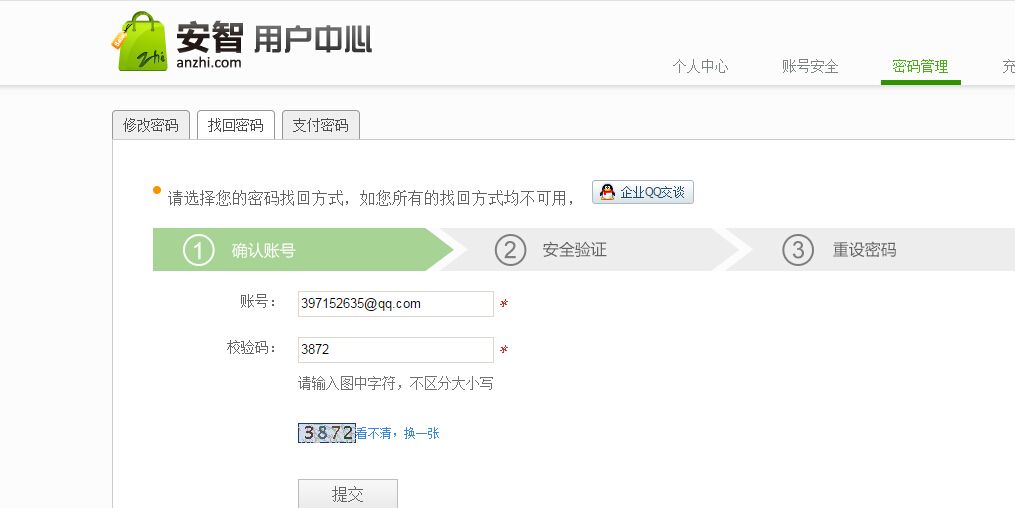The width and height of the screenshot is (1015, 508).
Task: Click the 看不清，换一张 refresh link
Action: [x=398, y=434]
